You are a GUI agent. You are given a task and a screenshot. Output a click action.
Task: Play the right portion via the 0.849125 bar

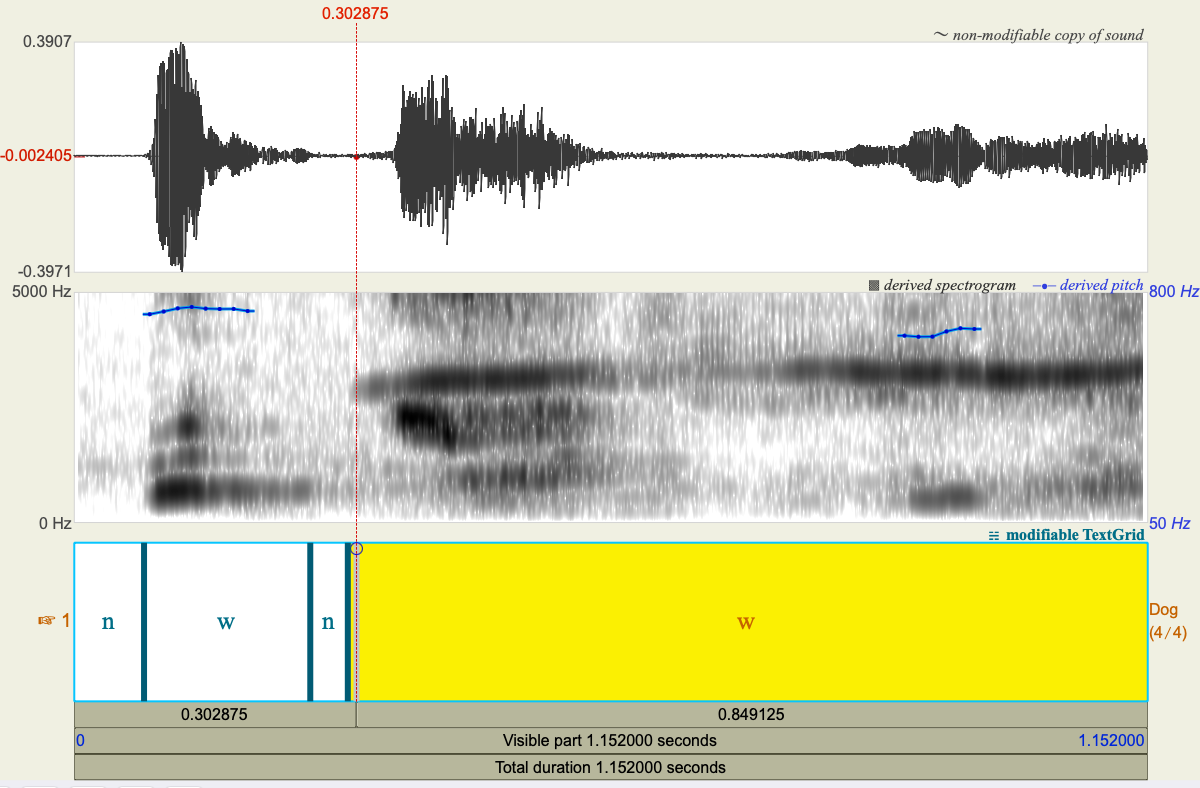pyautogui.click(x=753, y=714)
